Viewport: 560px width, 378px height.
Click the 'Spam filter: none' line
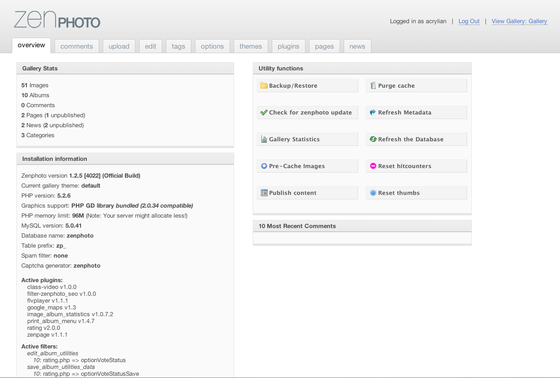click(45, 256)
